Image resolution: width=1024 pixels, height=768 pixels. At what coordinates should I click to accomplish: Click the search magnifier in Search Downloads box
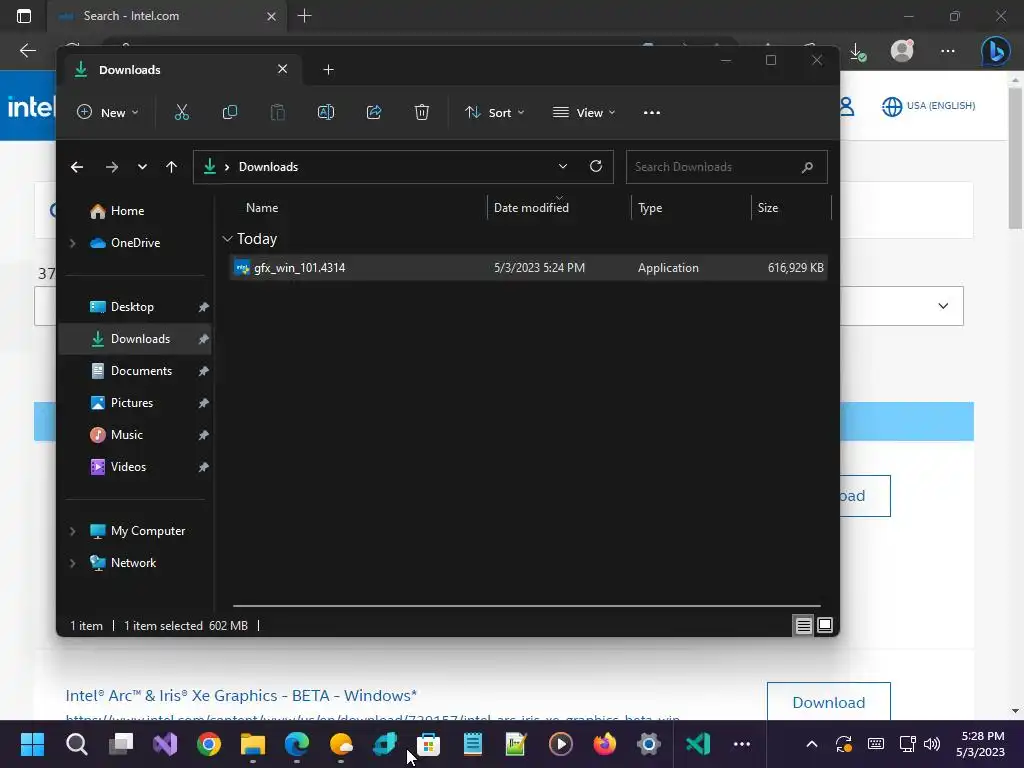click(807, 167)
